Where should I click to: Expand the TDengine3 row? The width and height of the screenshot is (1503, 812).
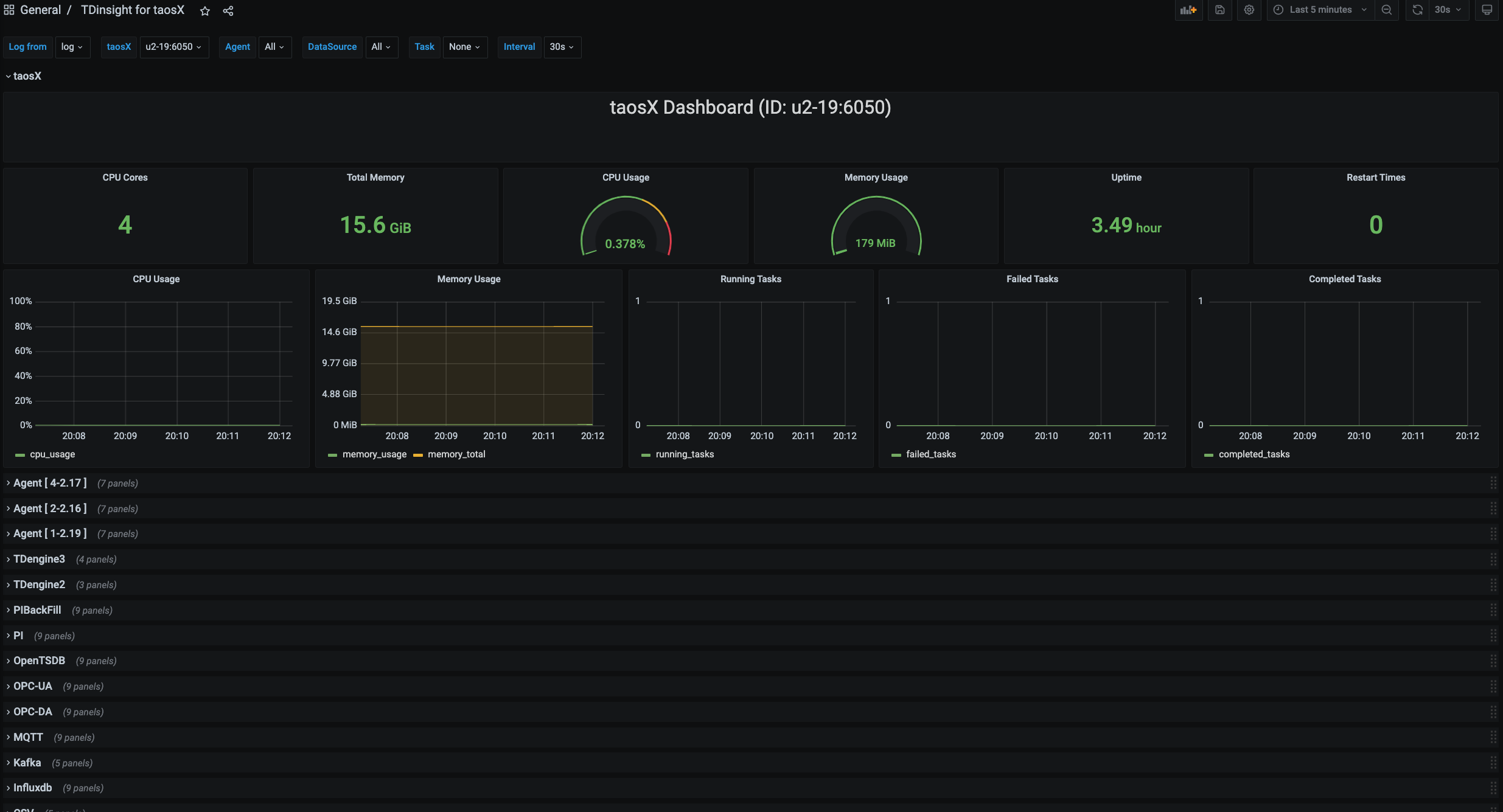coord(39,559)
